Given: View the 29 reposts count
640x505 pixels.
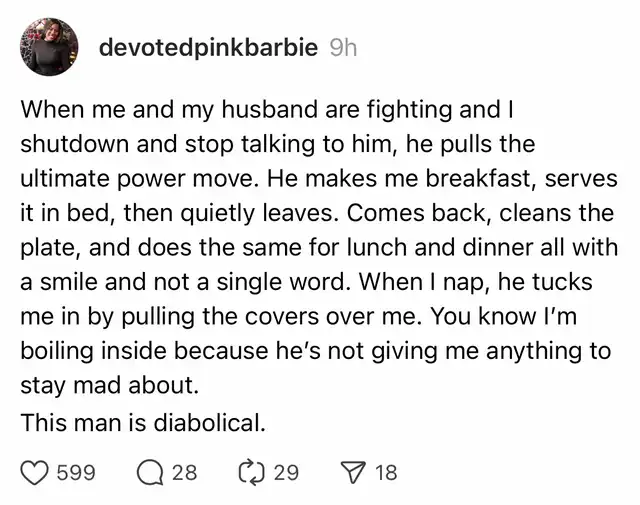Looking at the screenshot, I should tap(287, 473).
